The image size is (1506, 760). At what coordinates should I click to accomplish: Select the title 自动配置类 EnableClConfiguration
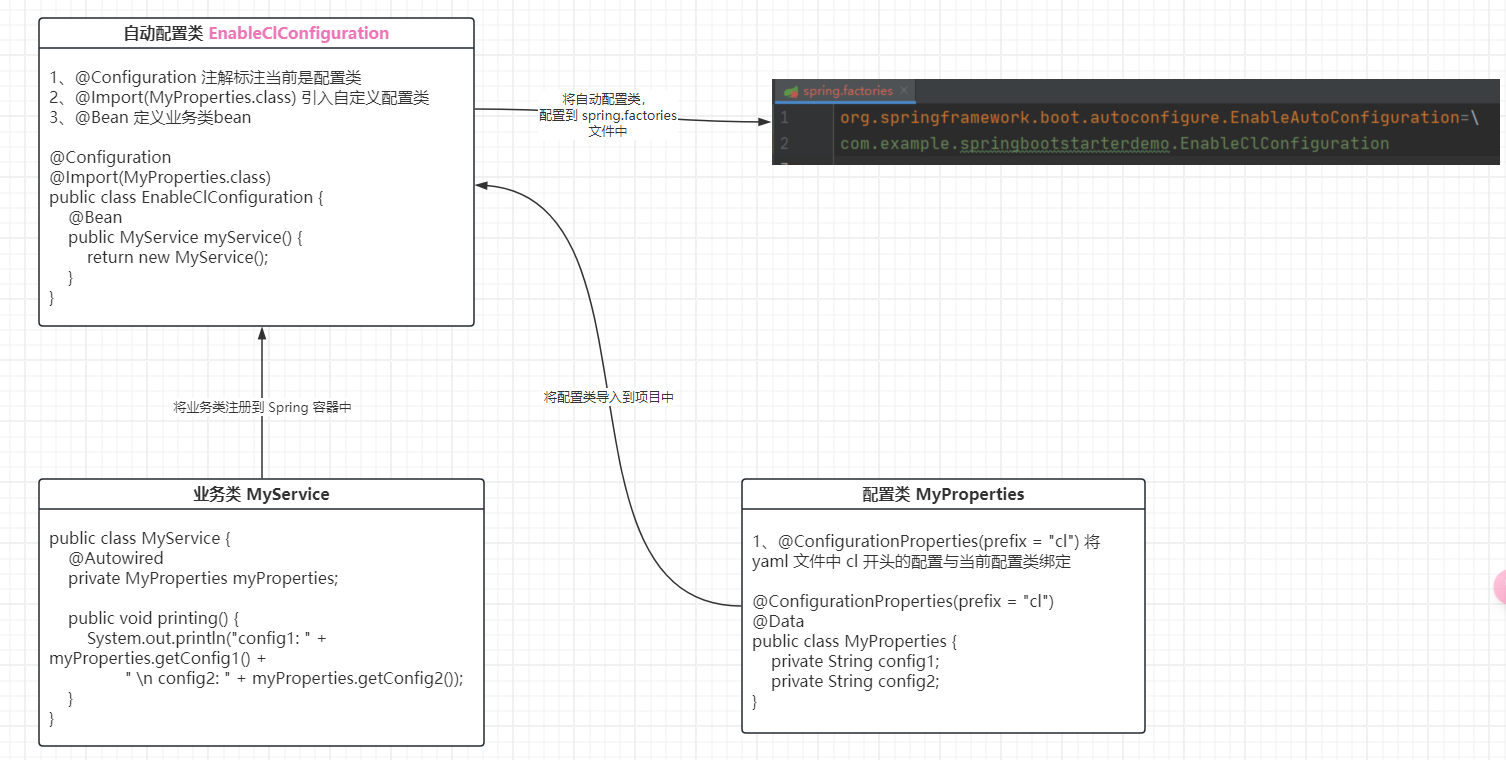tap(256, 33)
